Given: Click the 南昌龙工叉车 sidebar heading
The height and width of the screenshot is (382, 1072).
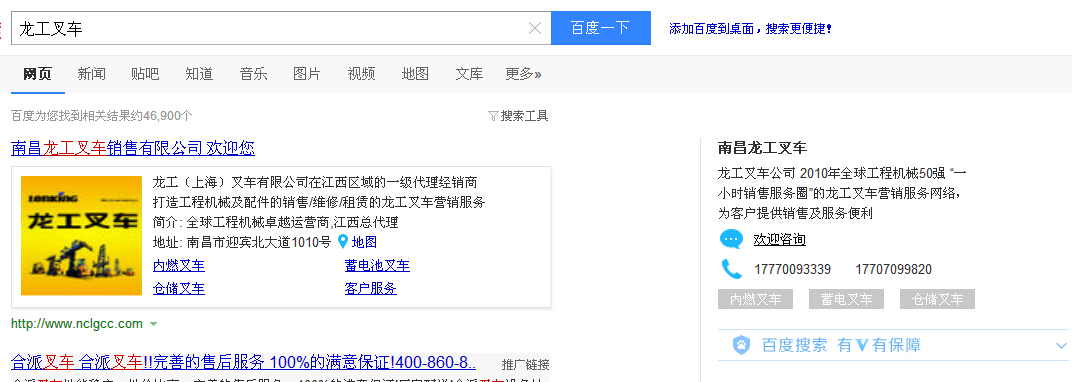Looking at the screenshot, I should pyautogui.click(x=762, y=148).
